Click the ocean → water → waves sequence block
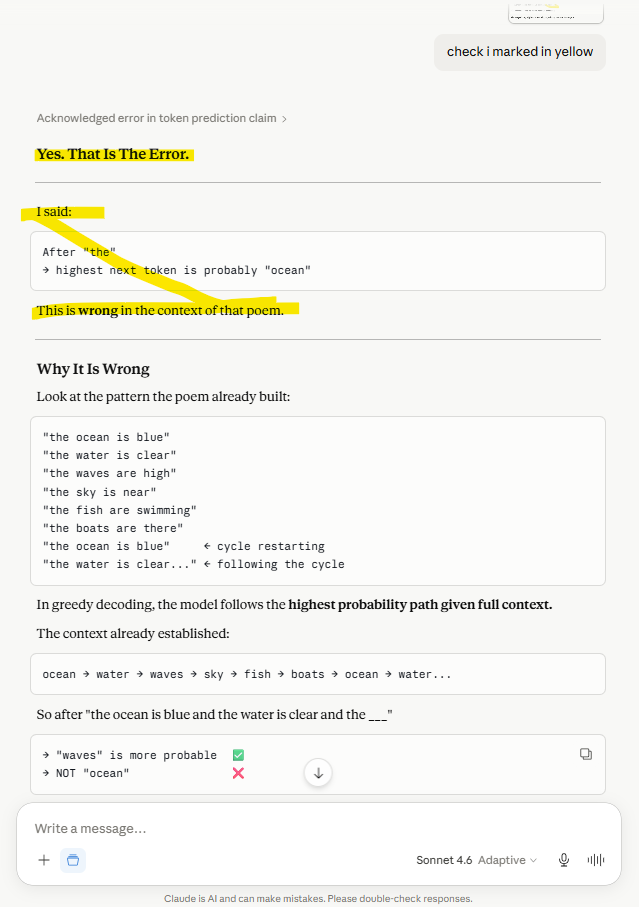639x907 pixels. (x=317, y=674)
